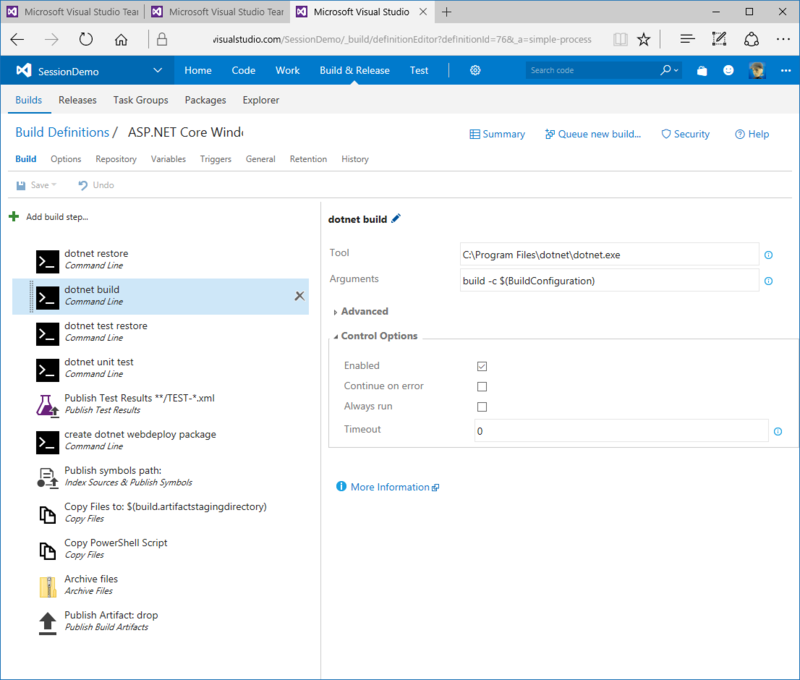Click the dotnet unit test terminal icon
The image size is (800, 680).
pyautogui.click(x=47, y=370)
